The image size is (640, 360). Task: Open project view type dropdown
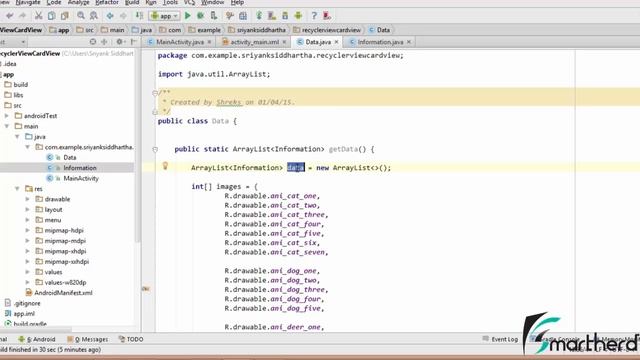12,42
